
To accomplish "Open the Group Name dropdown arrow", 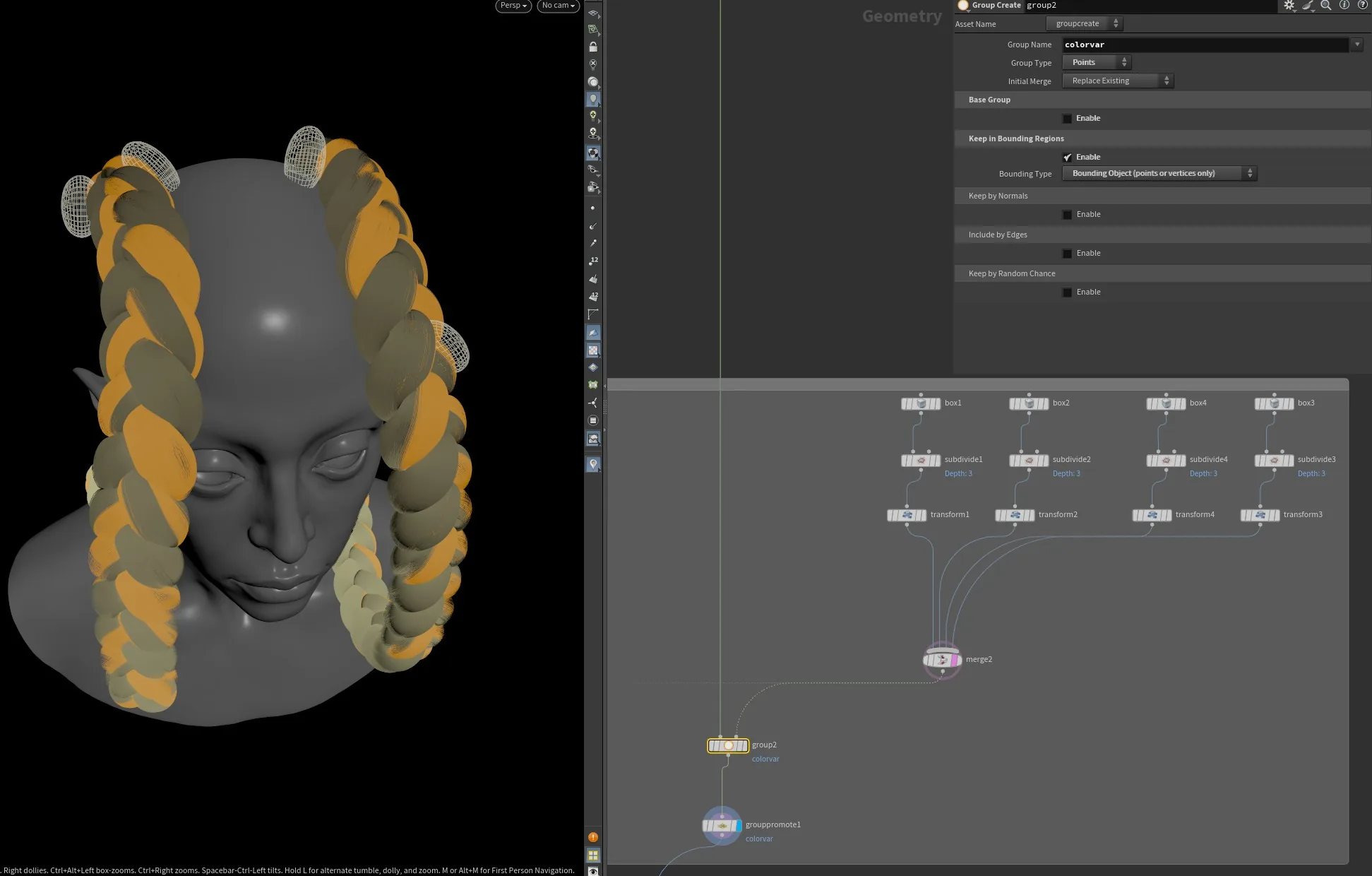I will [x=1357, y=45].
